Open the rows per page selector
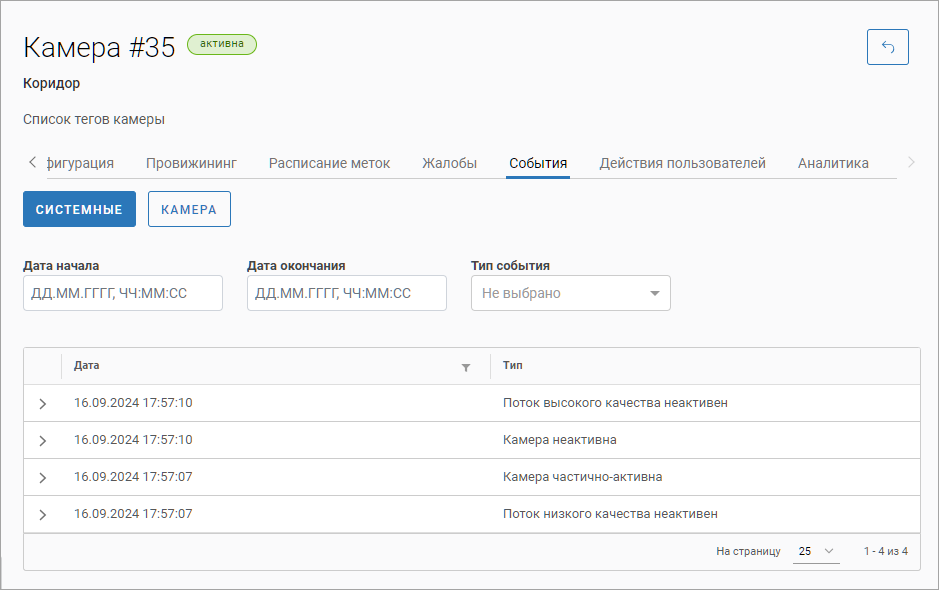This screenshot has height=590, width=939. pyautogui.click(x=816, y=551)
